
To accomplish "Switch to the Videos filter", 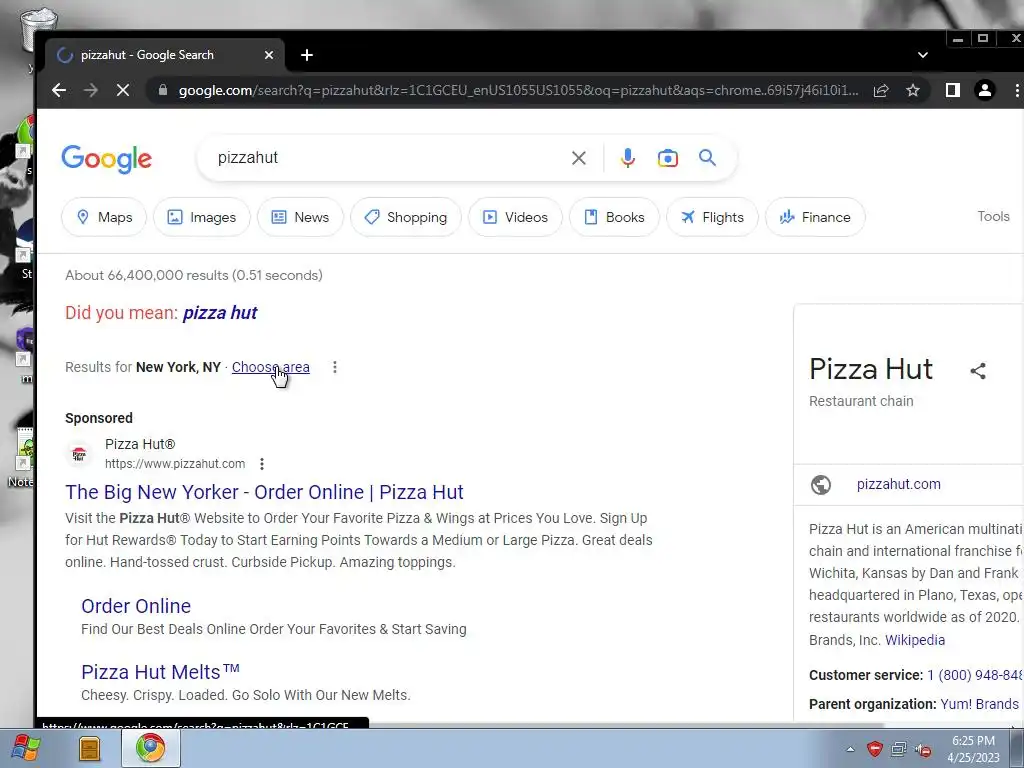I will 515,217.
